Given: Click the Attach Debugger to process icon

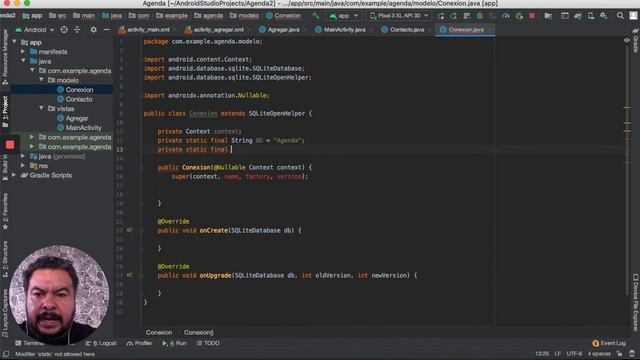Looking at the screenshot, I should pos(519,16).
